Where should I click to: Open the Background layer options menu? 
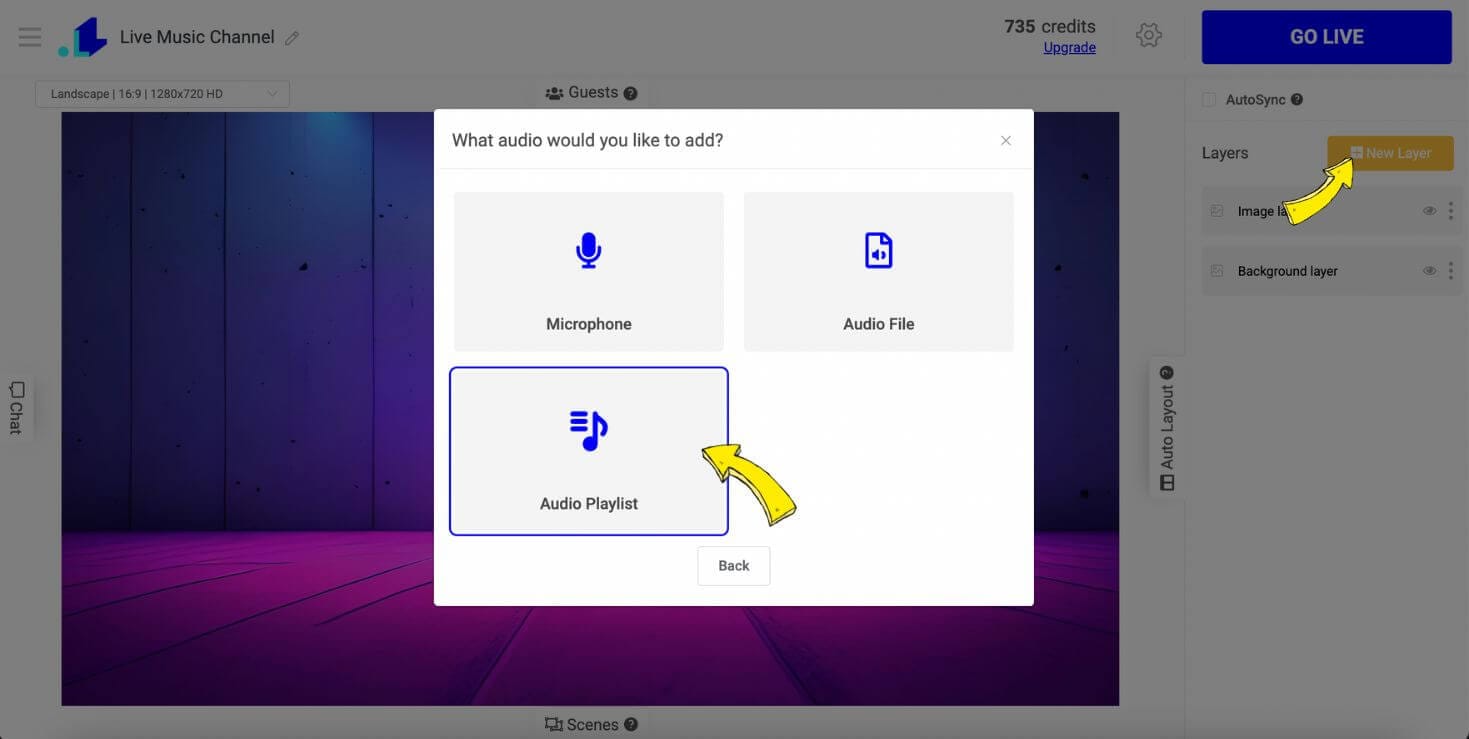(x=1450, y=271)
